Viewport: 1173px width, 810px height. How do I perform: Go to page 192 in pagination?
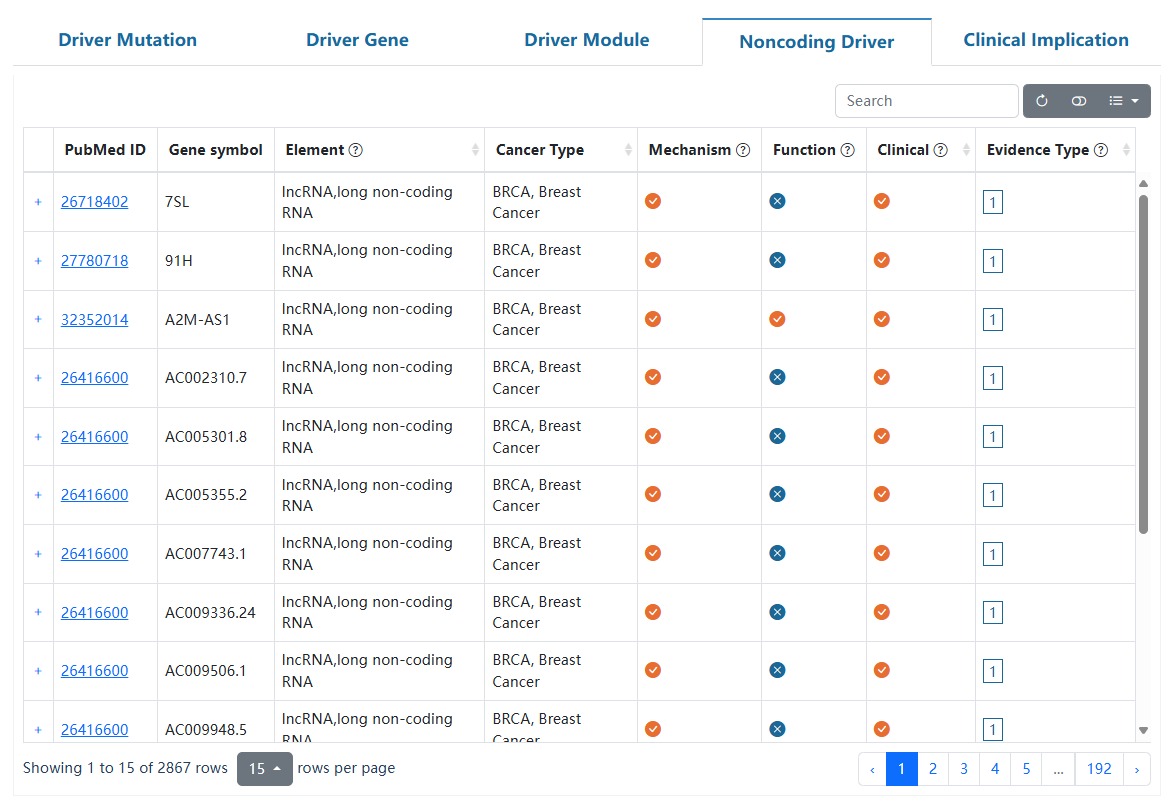pyautogui.click(x=1099, y=769)
